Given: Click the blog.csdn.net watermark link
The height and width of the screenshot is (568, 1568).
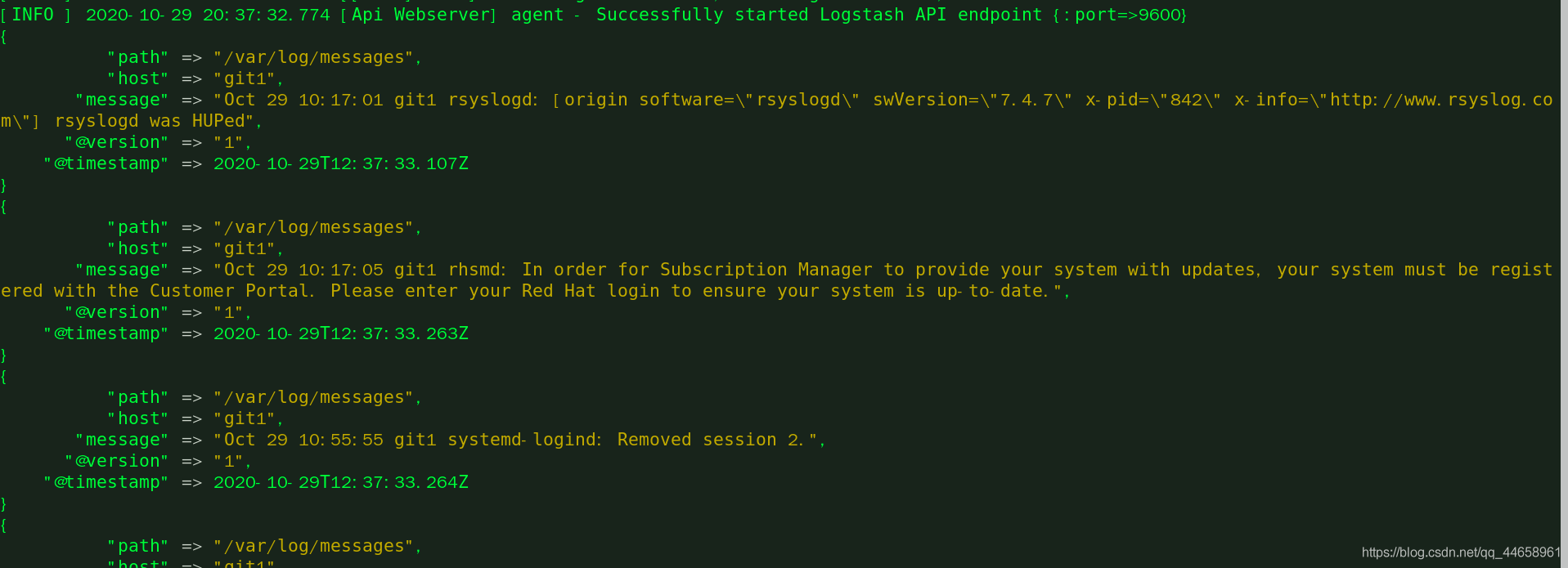Looking at the screenshot, I should coord(1461,552).
